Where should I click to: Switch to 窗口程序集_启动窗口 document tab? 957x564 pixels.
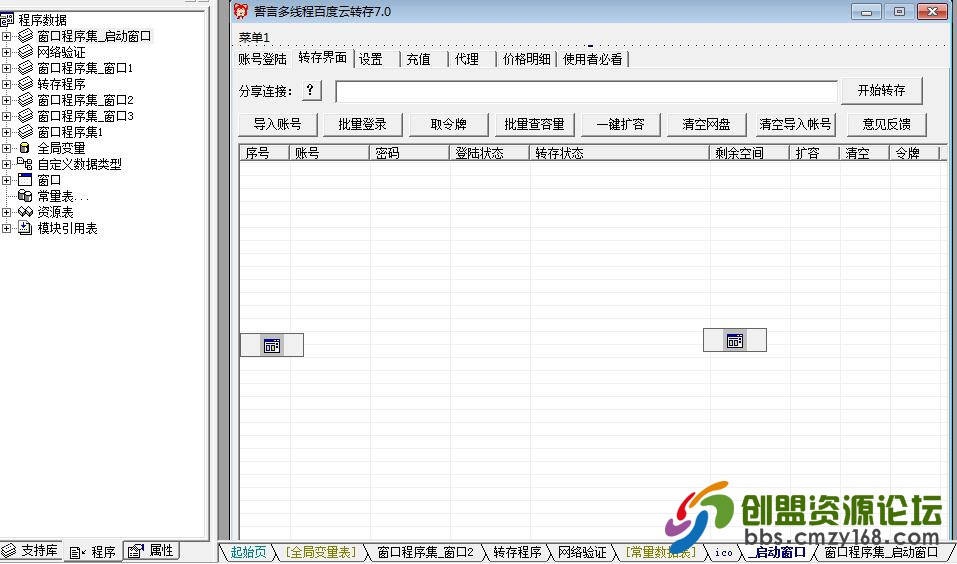[x=881, y=552]
